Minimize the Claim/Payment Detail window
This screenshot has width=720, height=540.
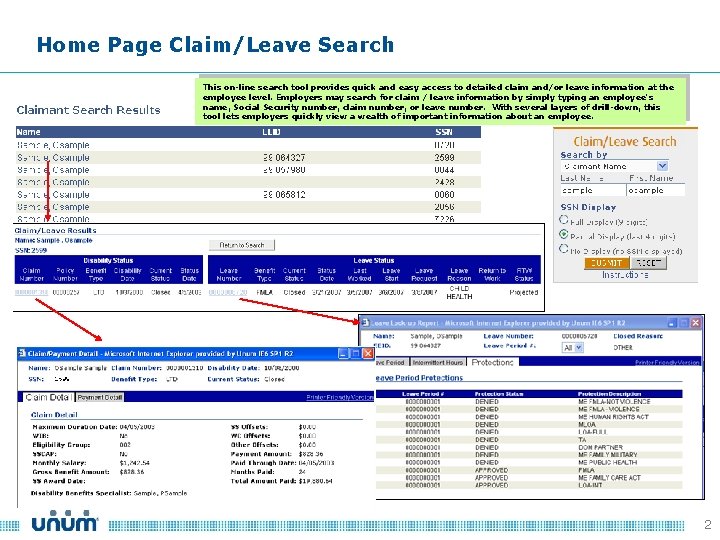coord(343,354)
